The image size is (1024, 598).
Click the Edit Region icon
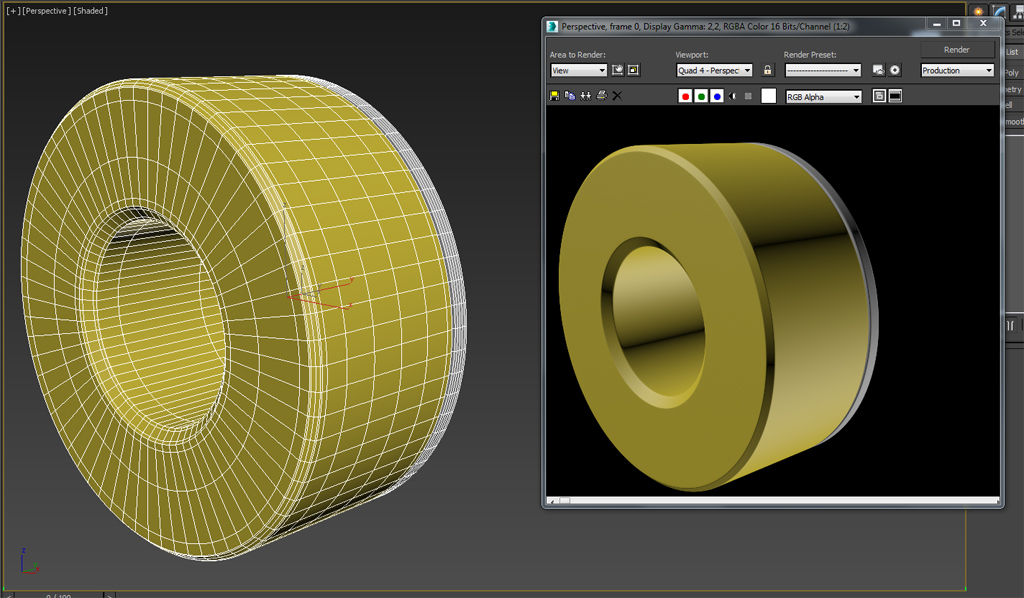click(x=617, y=70)
